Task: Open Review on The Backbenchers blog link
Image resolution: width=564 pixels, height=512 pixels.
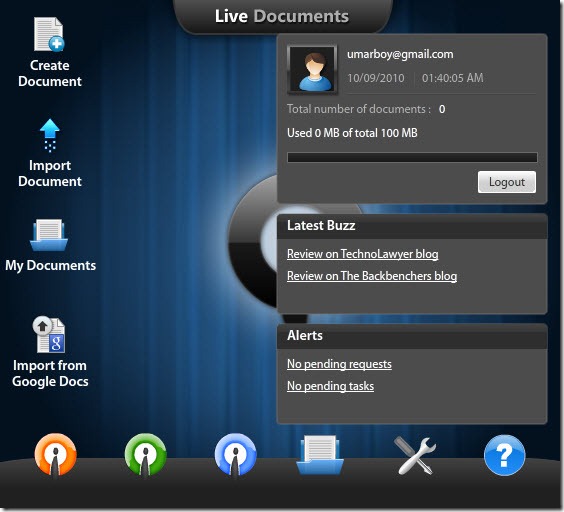Action: [x=372, y=276]
